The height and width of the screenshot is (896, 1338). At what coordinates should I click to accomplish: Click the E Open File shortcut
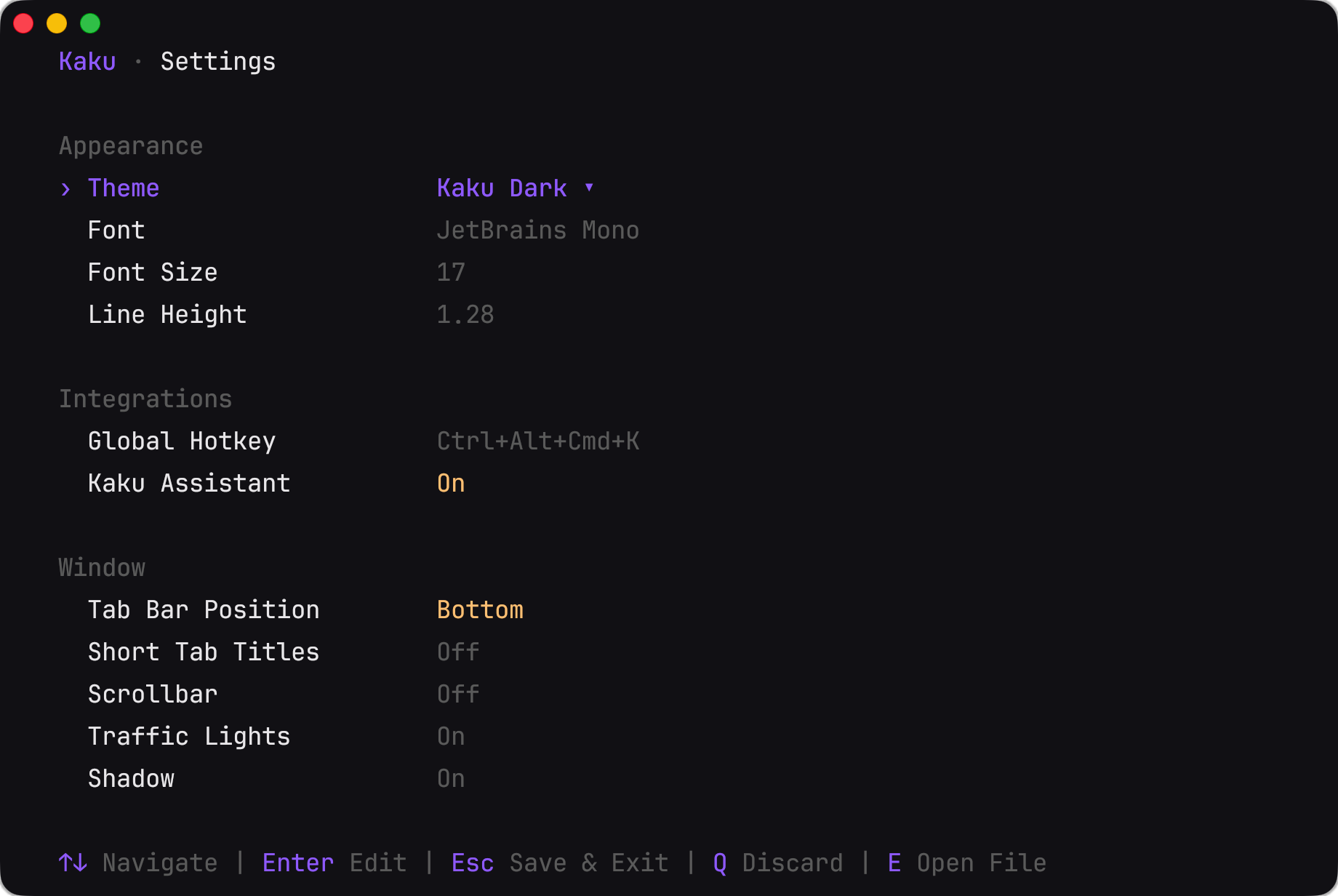click(966, 863)
